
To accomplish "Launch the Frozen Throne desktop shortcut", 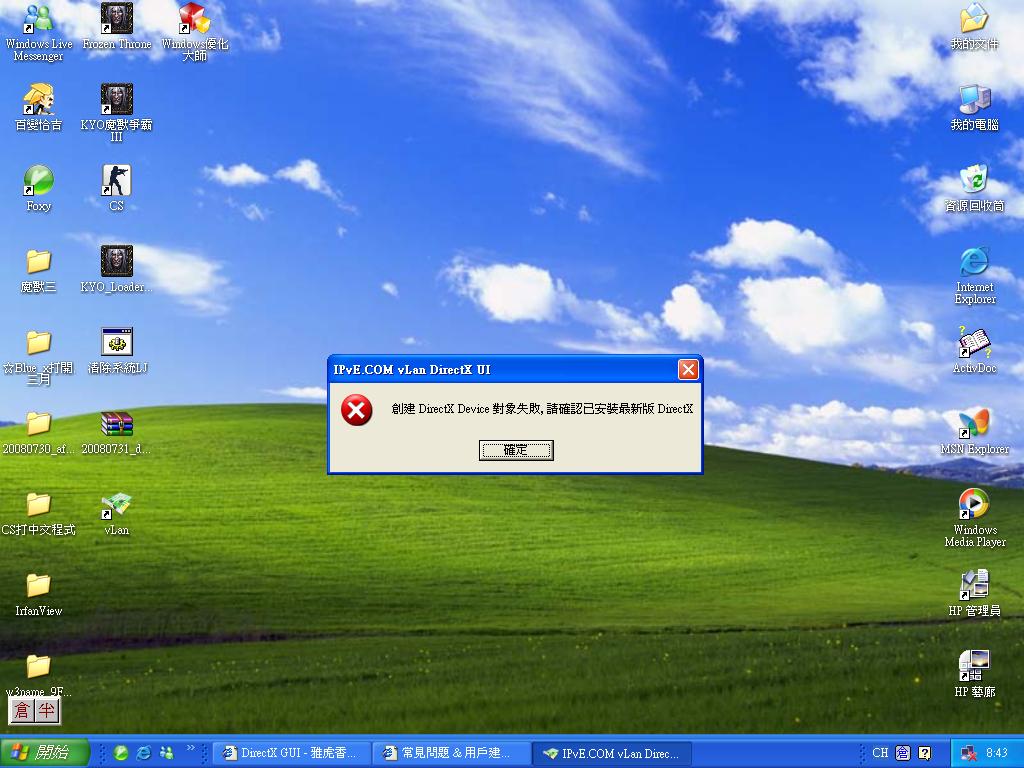I will 117,26.
